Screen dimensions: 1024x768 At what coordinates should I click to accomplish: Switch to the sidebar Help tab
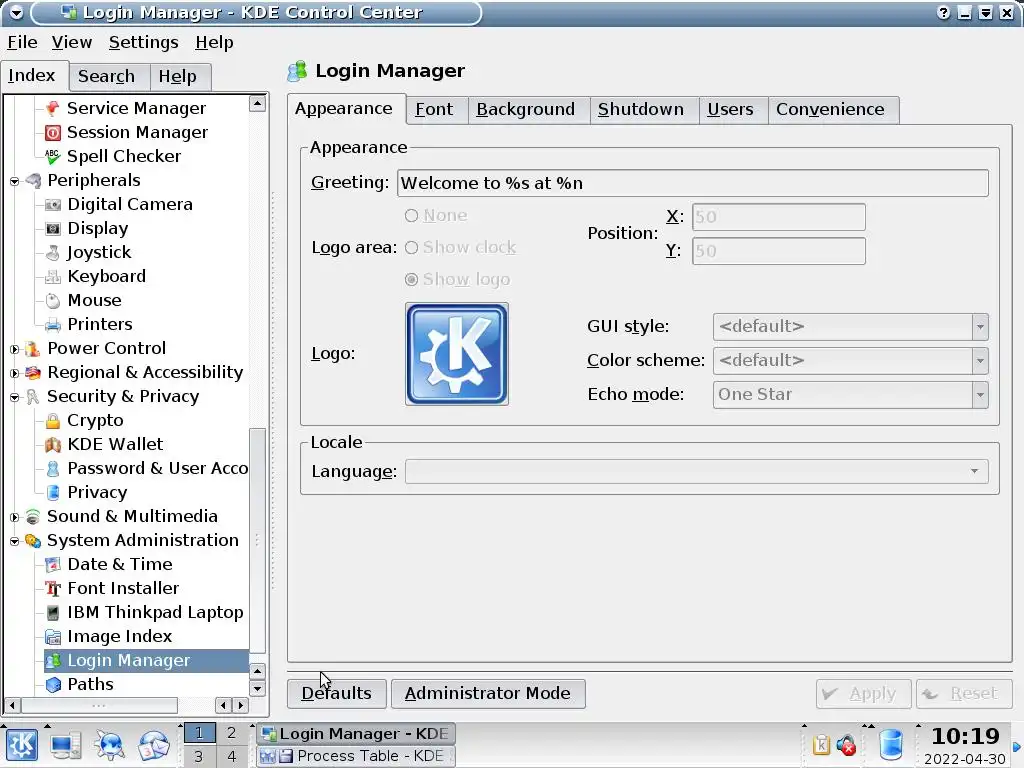coord(178,76)
